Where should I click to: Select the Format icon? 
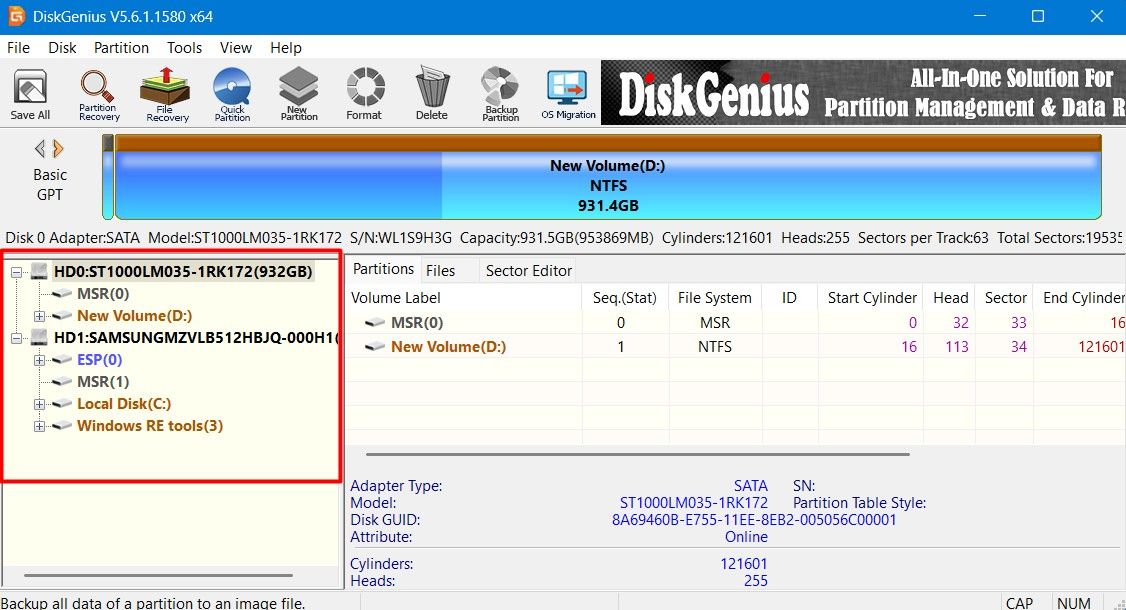tap(364, 92)
